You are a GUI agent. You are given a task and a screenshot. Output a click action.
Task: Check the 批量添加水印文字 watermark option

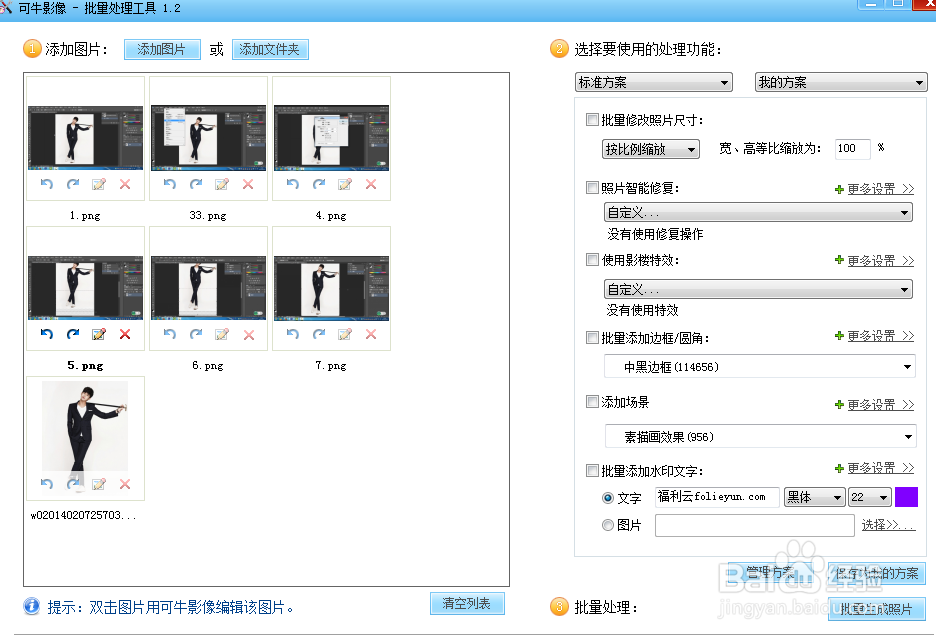[x=590, y=468]
